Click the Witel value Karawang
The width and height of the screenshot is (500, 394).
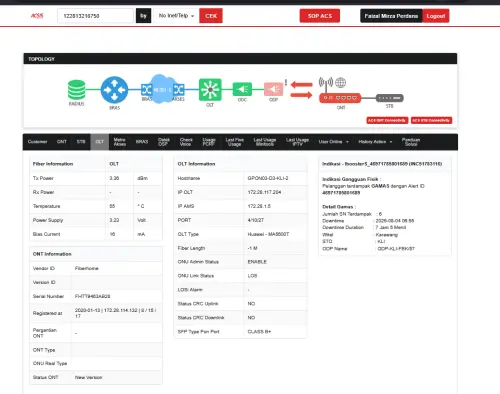[387, 235]
